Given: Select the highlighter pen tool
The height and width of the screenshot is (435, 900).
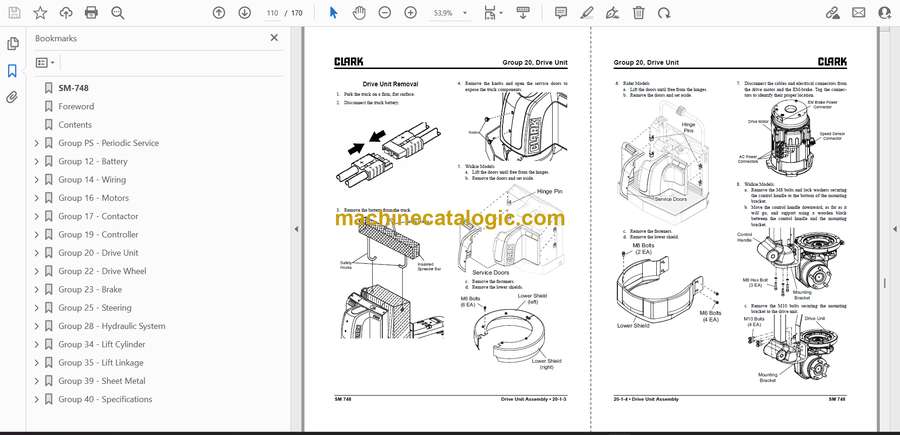Looking at the screenshot, I should click(x=587, y=13).
